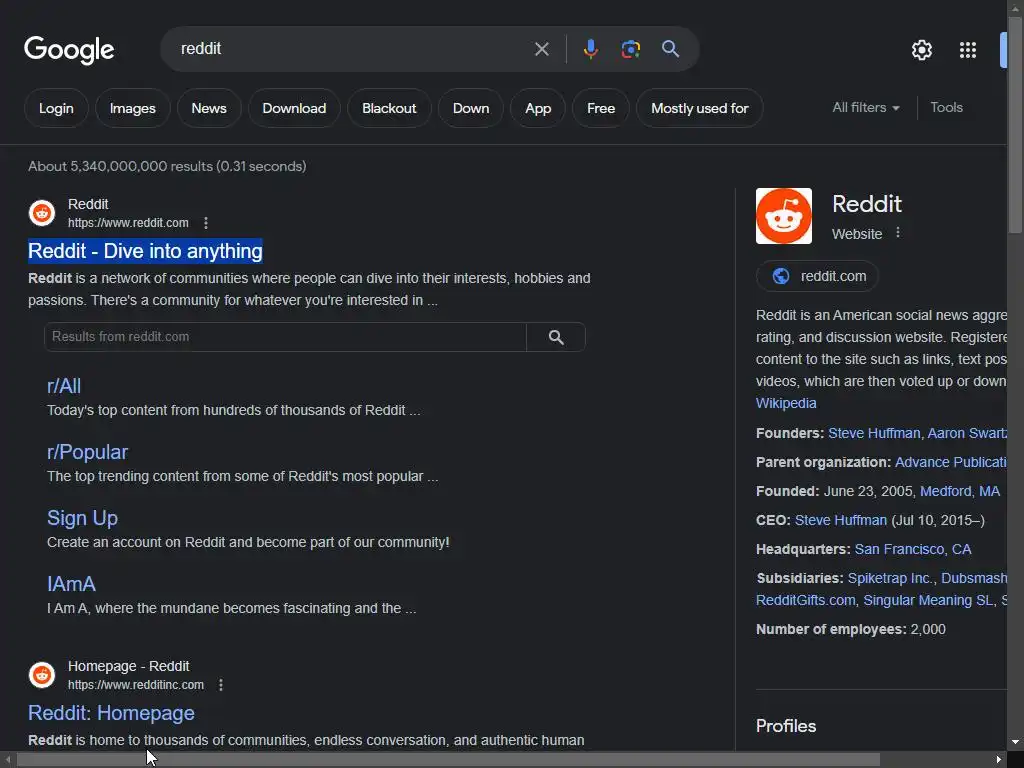This screenshot has height=768, width=1024.
Task: Select Mostly used for chip
Action: (699, 108)
